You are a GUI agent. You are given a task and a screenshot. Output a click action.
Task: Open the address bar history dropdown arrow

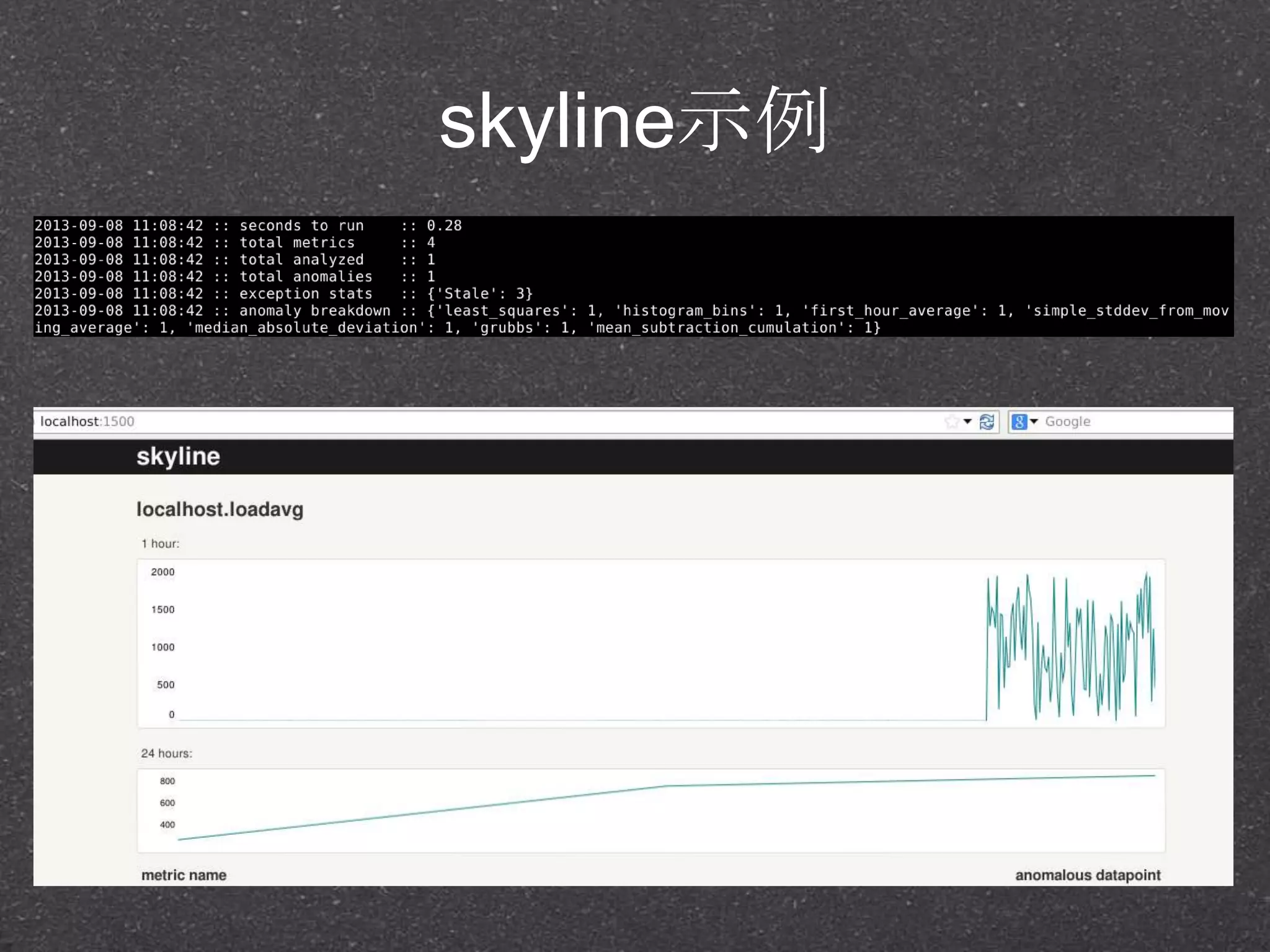tap(967, 421)
